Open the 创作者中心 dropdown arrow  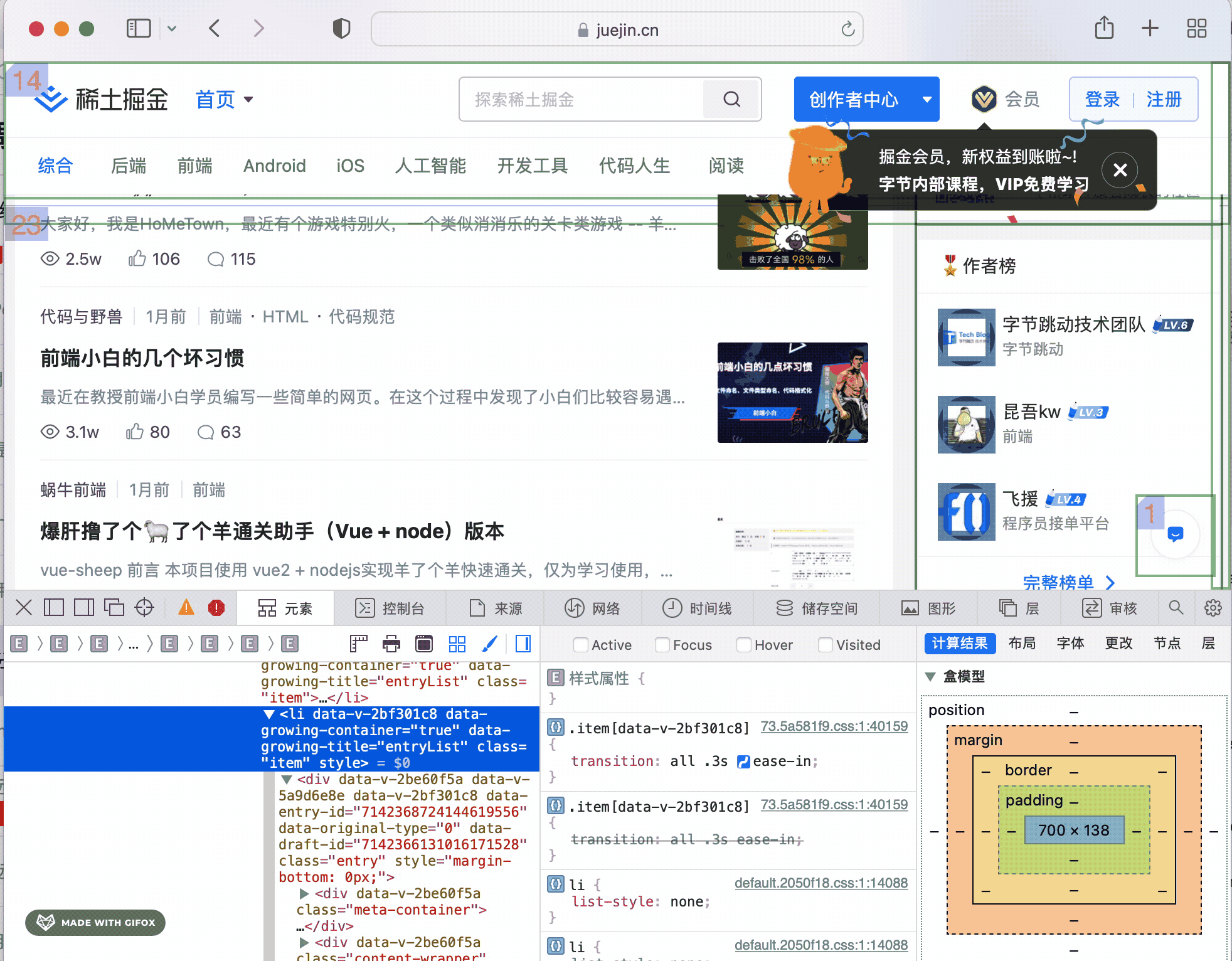tap(927, 99)
